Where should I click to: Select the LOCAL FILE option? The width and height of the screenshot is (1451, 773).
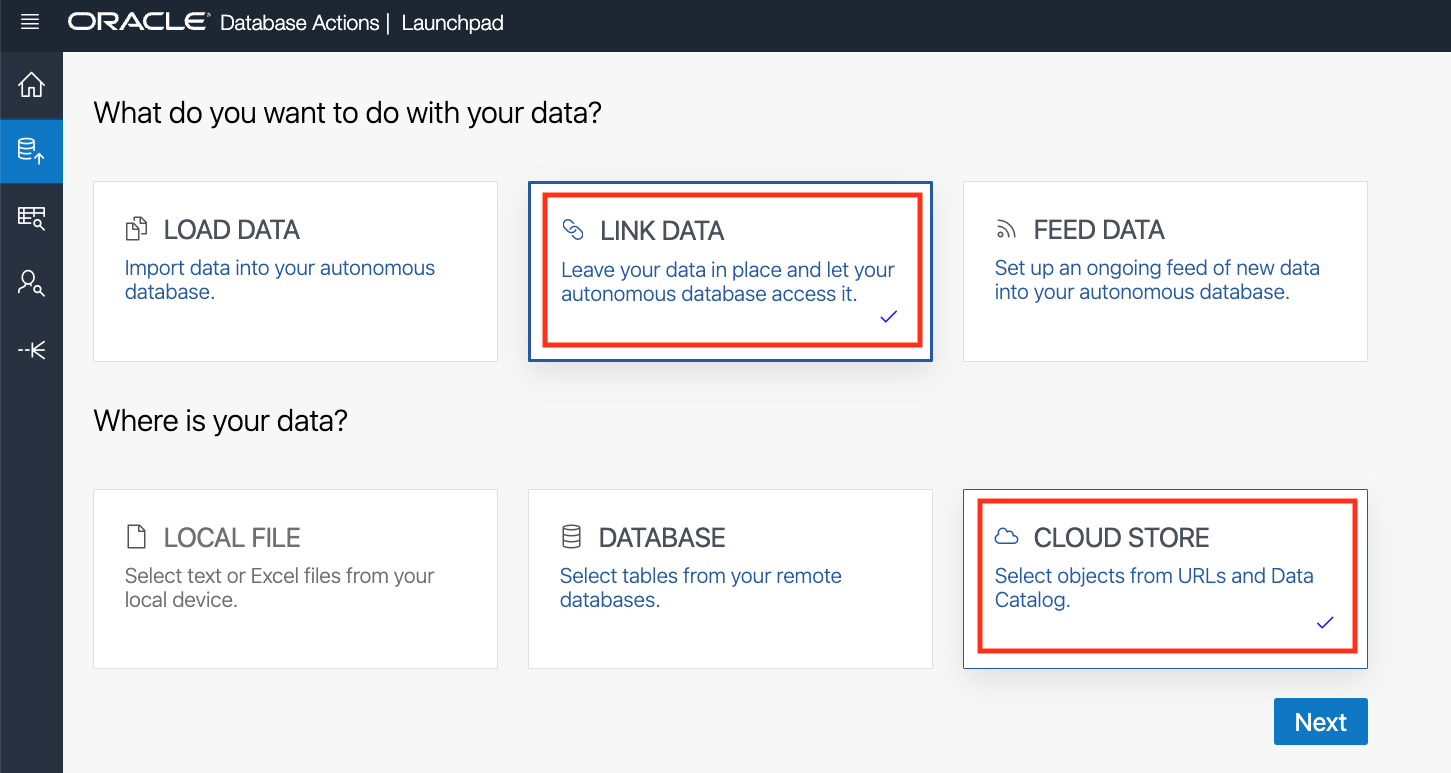pos(295,578)
